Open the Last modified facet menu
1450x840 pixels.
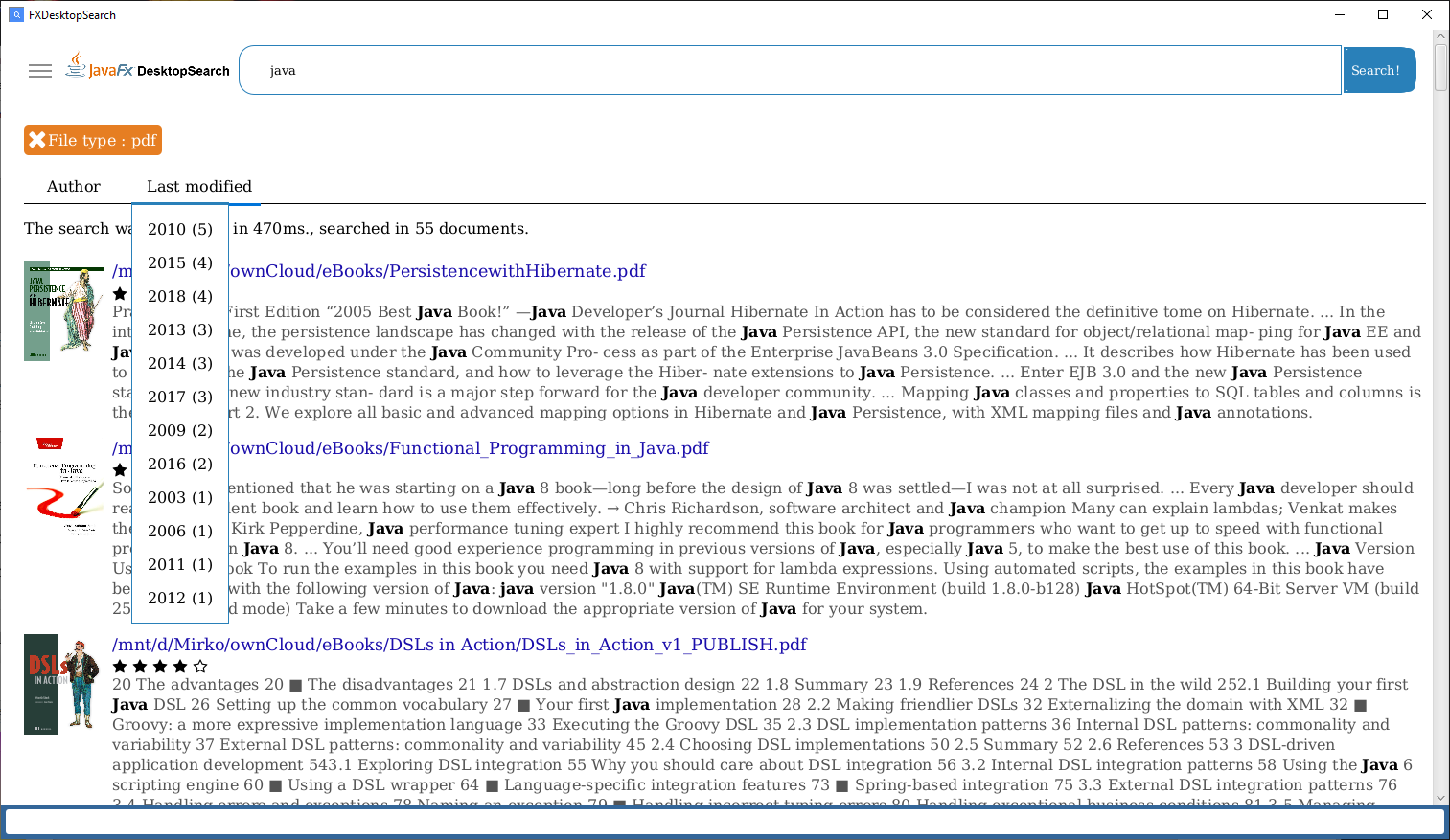(199, 186)
